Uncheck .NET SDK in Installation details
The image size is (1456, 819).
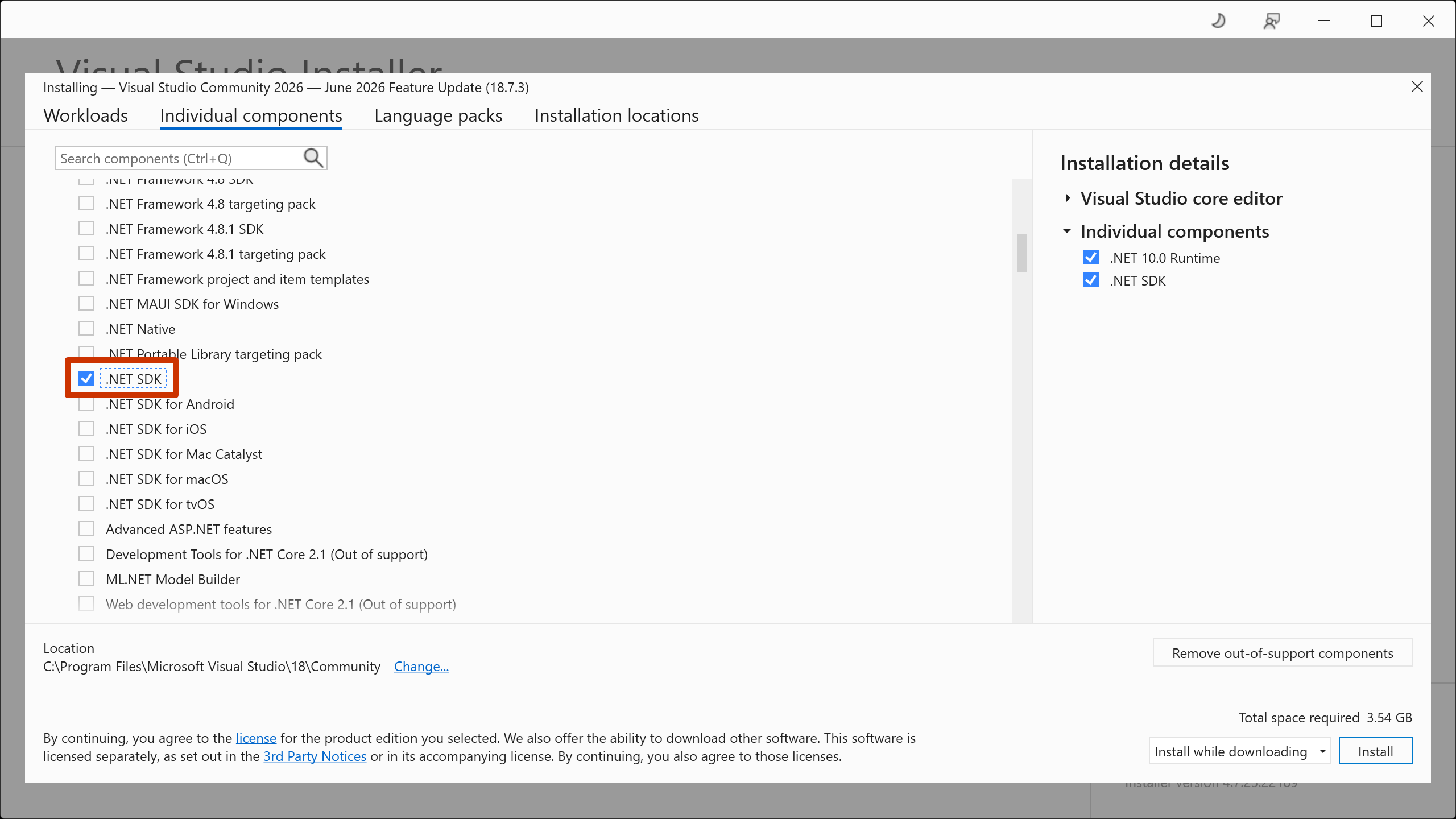1091,280
